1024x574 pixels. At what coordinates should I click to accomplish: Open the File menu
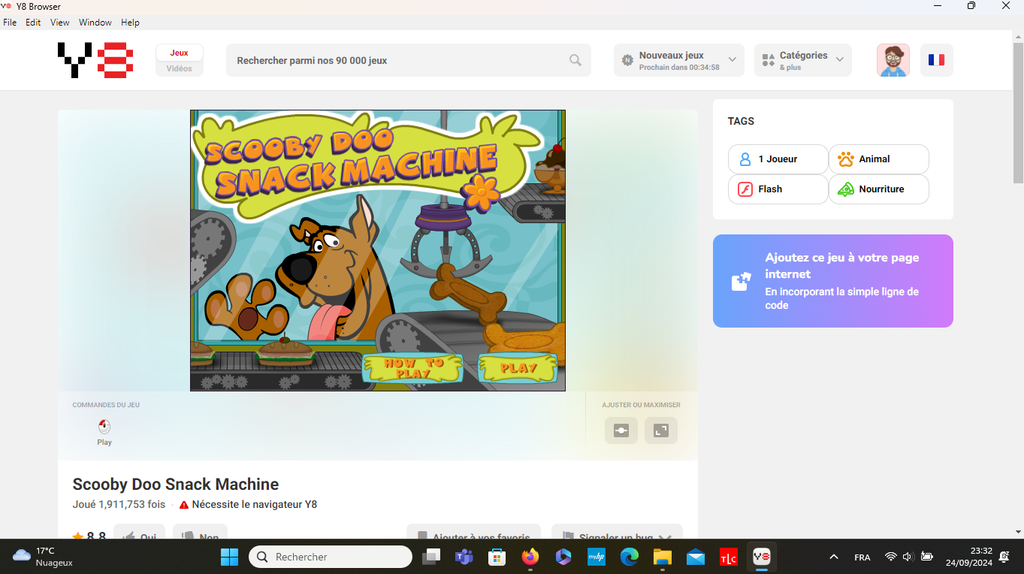[10, 22]
